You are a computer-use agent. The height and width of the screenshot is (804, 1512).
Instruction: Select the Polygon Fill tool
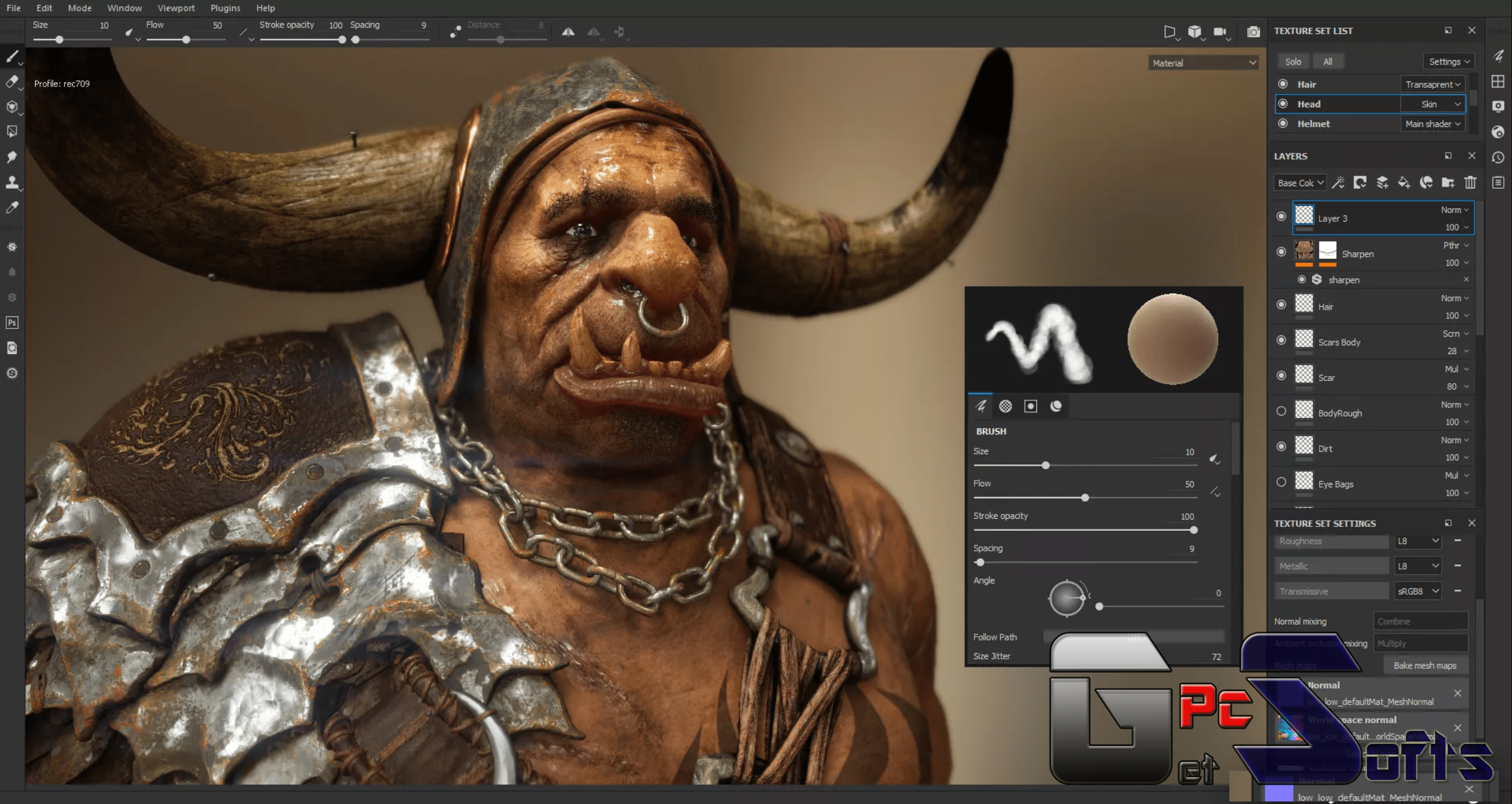(12, 132)
